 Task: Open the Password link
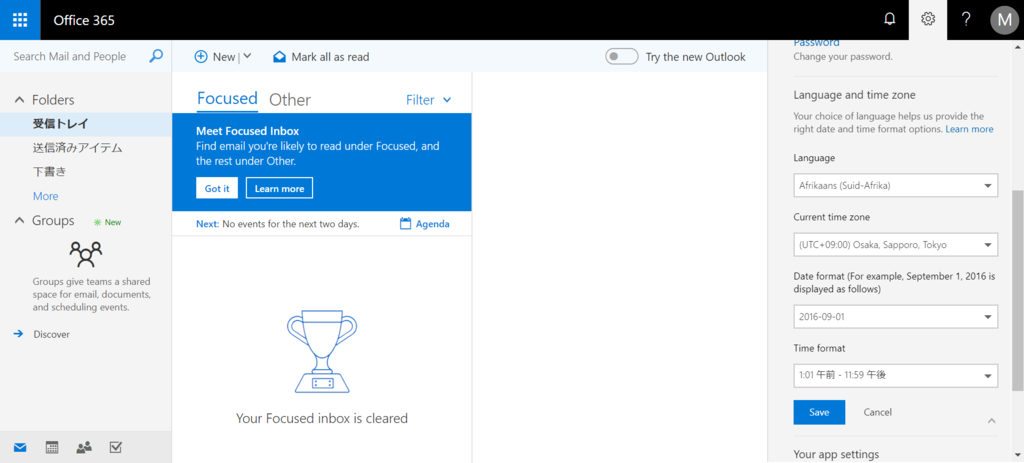(x=816, y=43)
